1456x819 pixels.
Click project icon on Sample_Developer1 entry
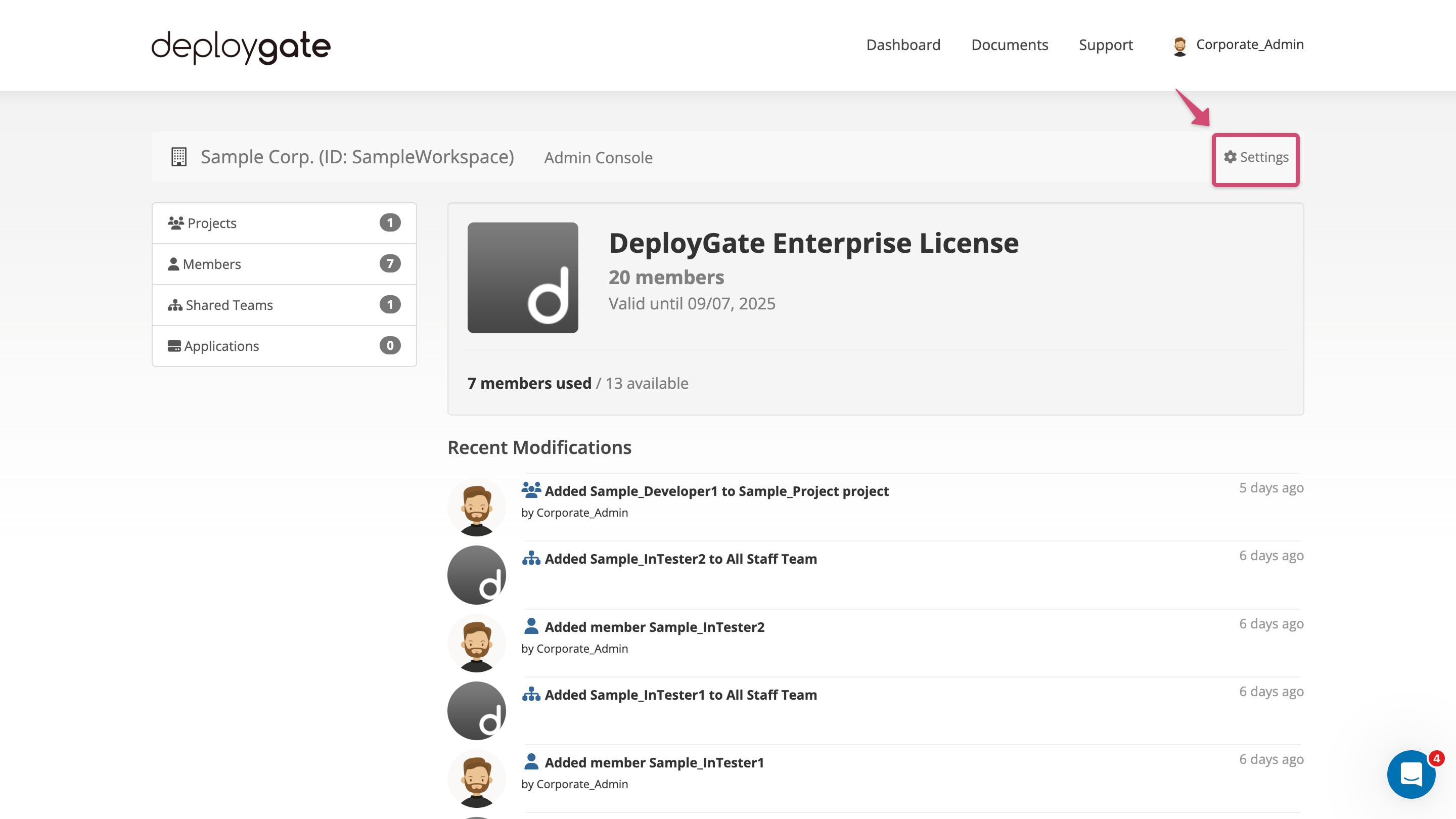point(531,489)
